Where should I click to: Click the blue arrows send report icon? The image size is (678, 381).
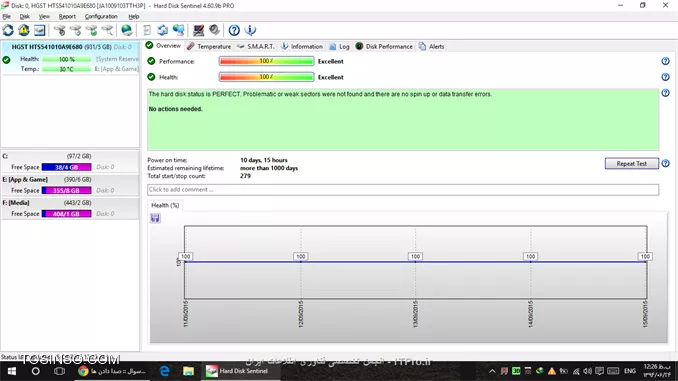point(163,30)
